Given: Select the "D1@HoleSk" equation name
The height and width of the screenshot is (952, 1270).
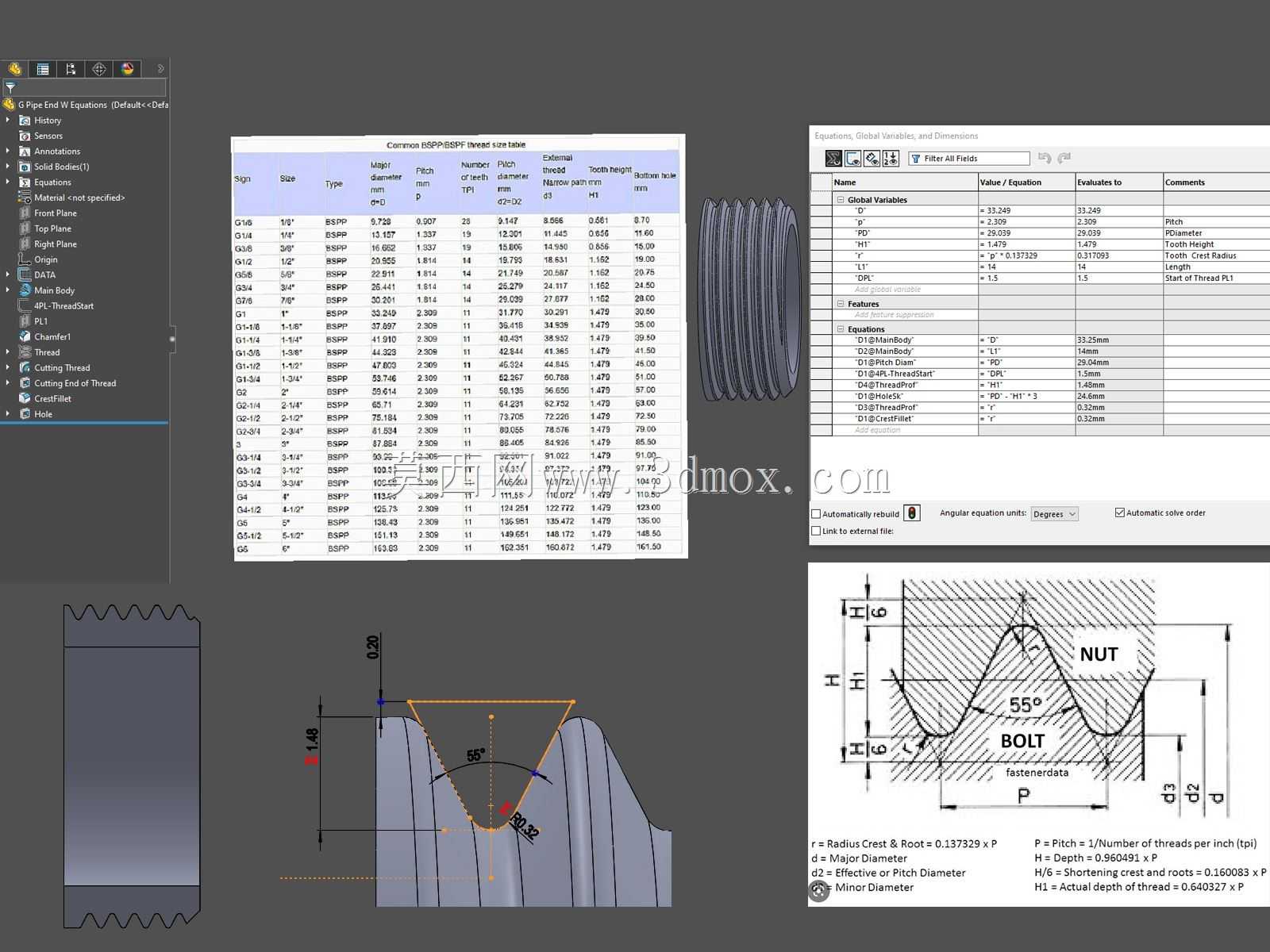Looking at the screenshot, I should (x=905, y=396).
